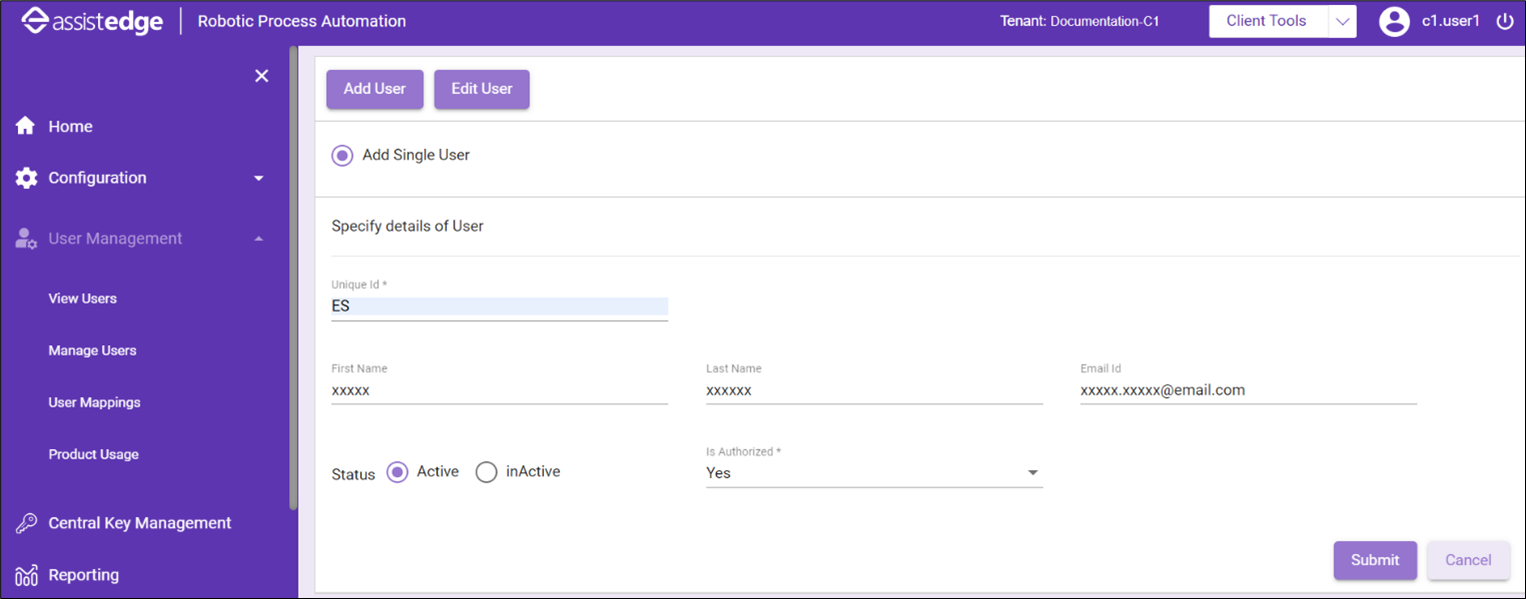Click the Cancel button

tap(1468, 560)
